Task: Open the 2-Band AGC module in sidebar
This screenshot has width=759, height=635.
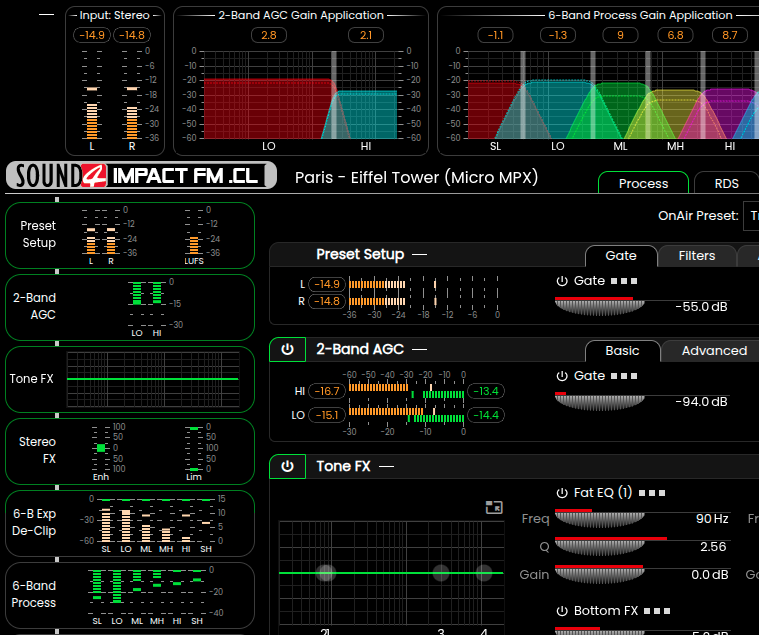Action: point(130,307)
